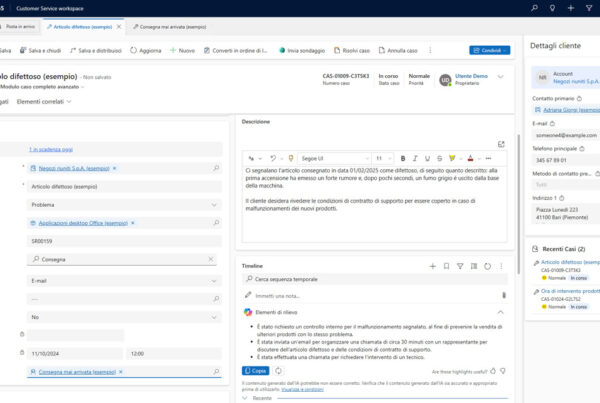Screen dimensions: 600x403
Task: Click the Annulla caso command
Action: coord(398,51)
